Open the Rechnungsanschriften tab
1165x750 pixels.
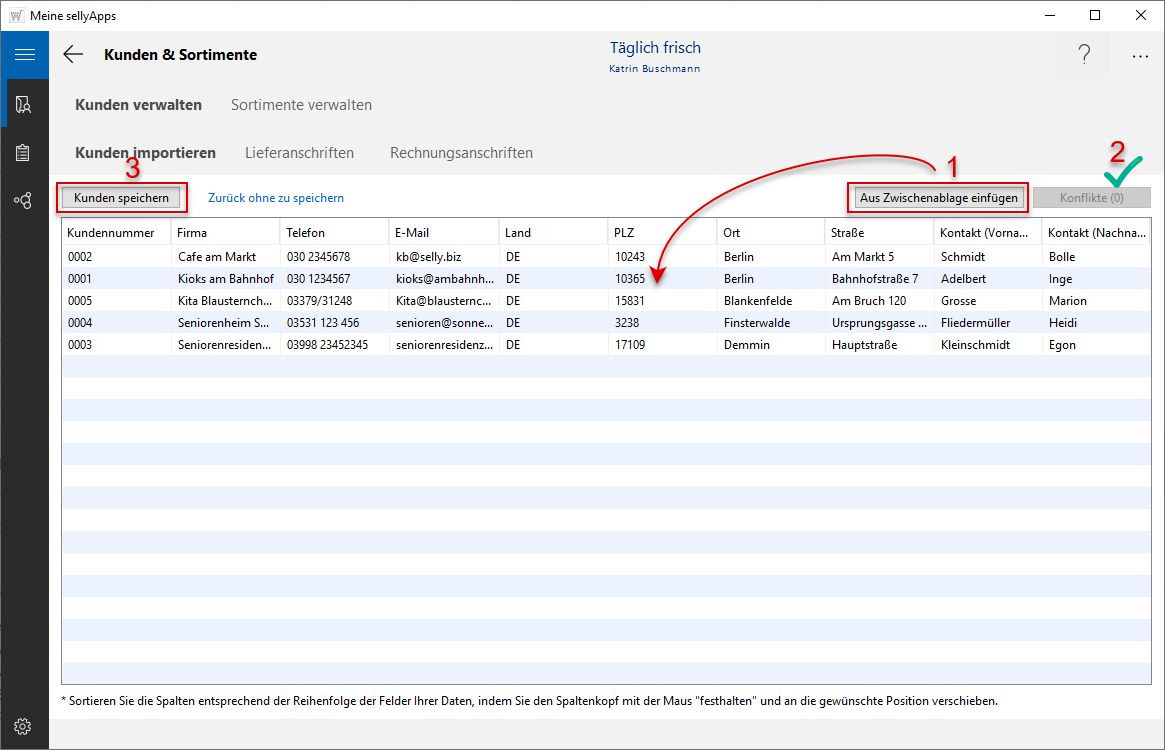pos(461,153)
